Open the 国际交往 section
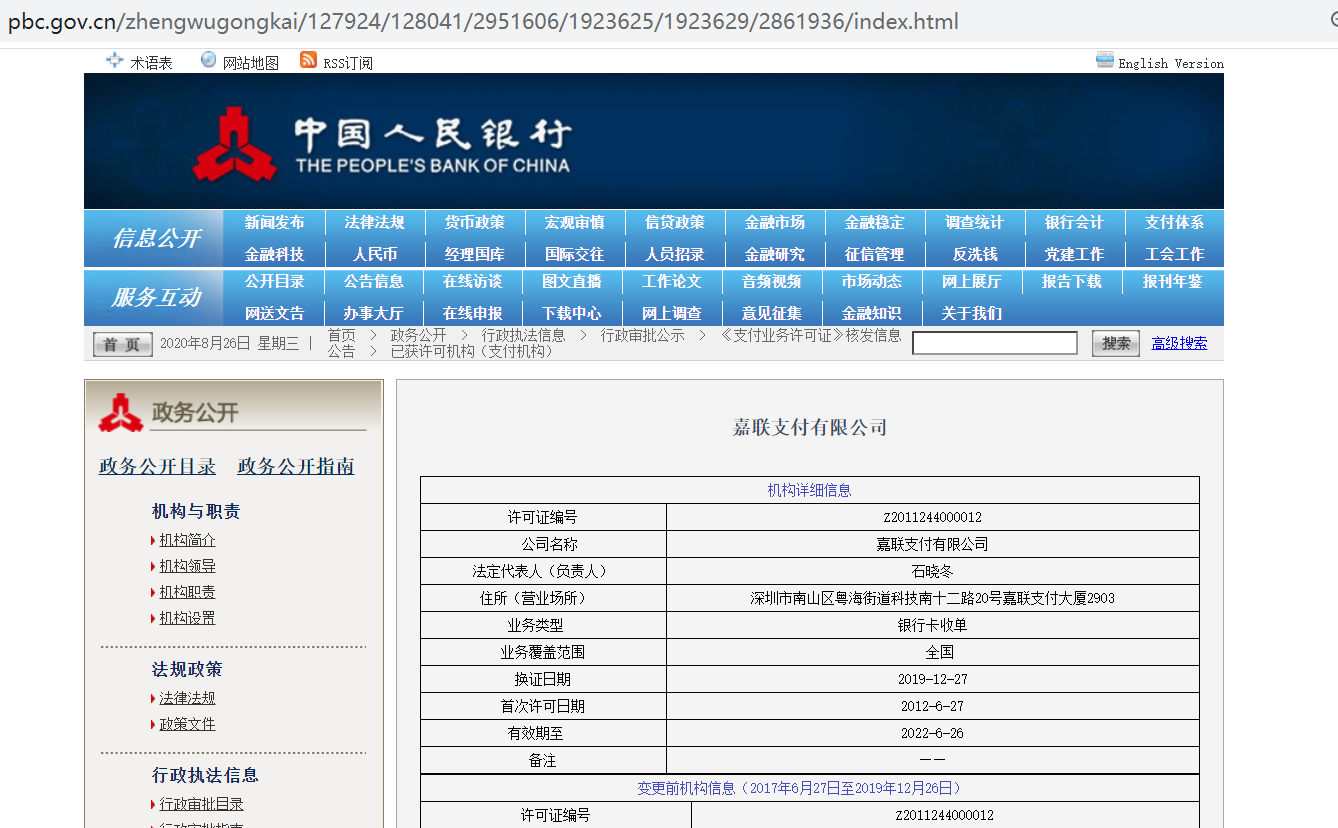 click(x=574, y=254)
